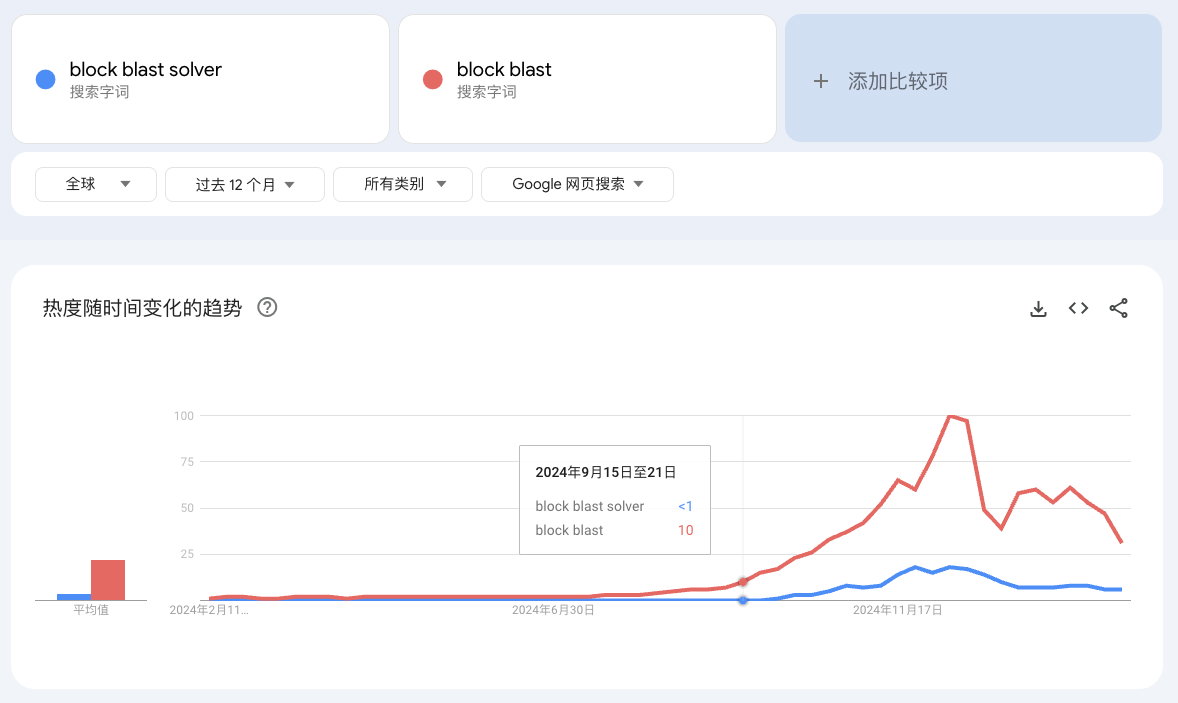Open the embed code icon
The height and width of the screenshot is (703, 1178).
pyautogui.click(x=1078, y=308)
